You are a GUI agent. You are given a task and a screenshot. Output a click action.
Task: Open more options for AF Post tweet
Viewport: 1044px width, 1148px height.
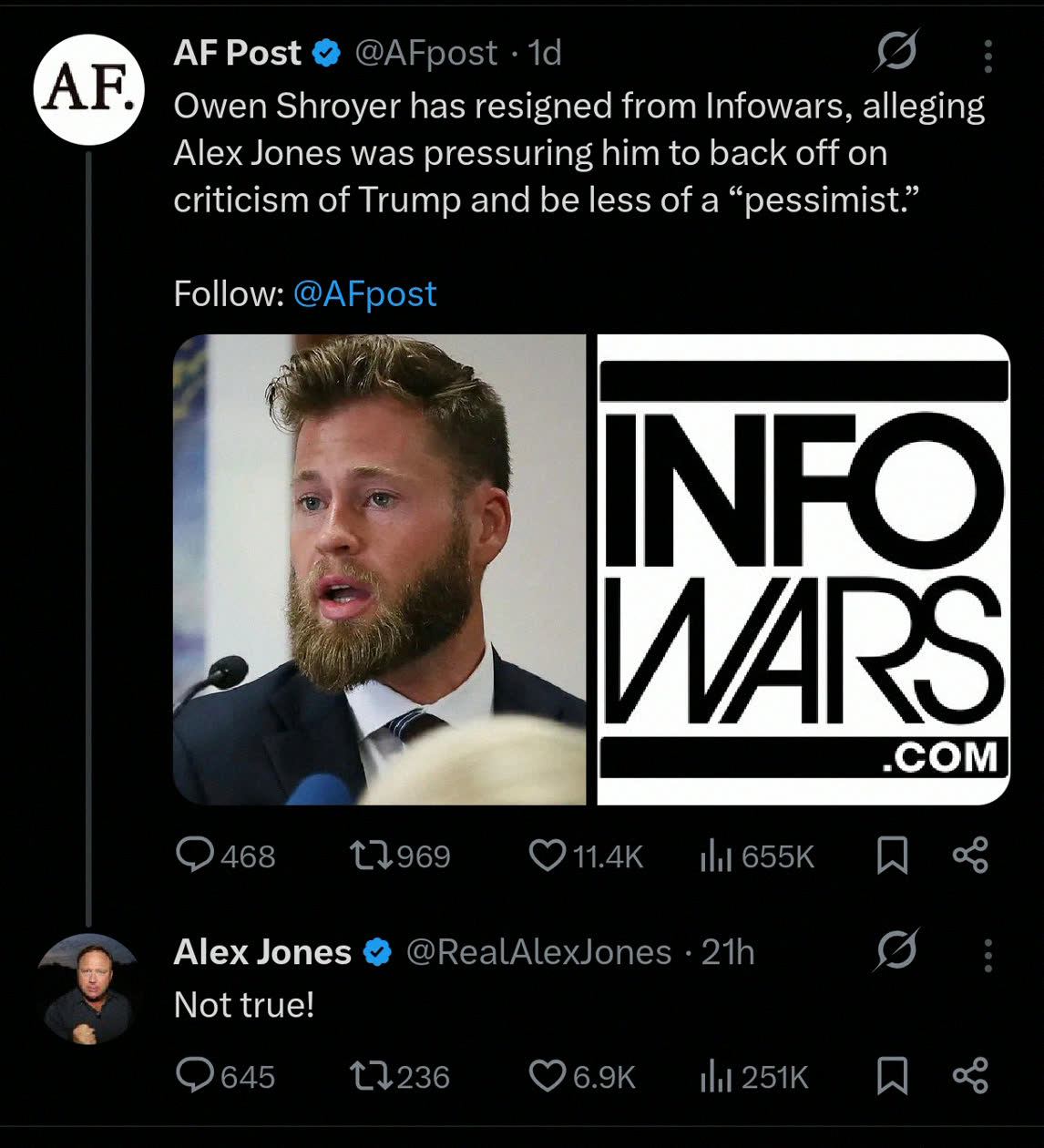pyautogui.click(x=988, y=56)
